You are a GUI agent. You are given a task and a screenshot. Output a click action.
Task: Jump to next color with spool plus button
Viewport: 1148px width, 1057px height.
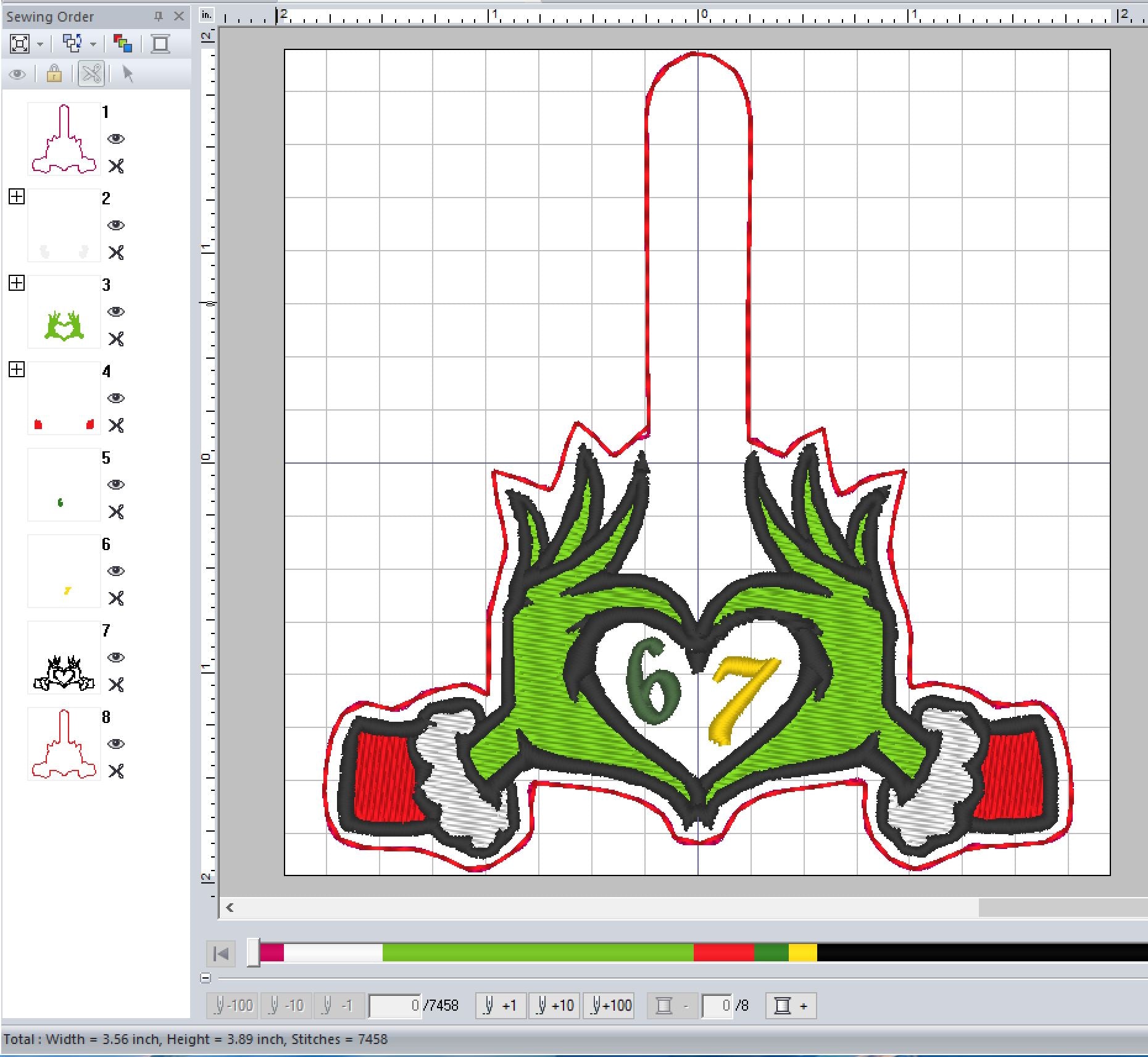pos(791,1006)
